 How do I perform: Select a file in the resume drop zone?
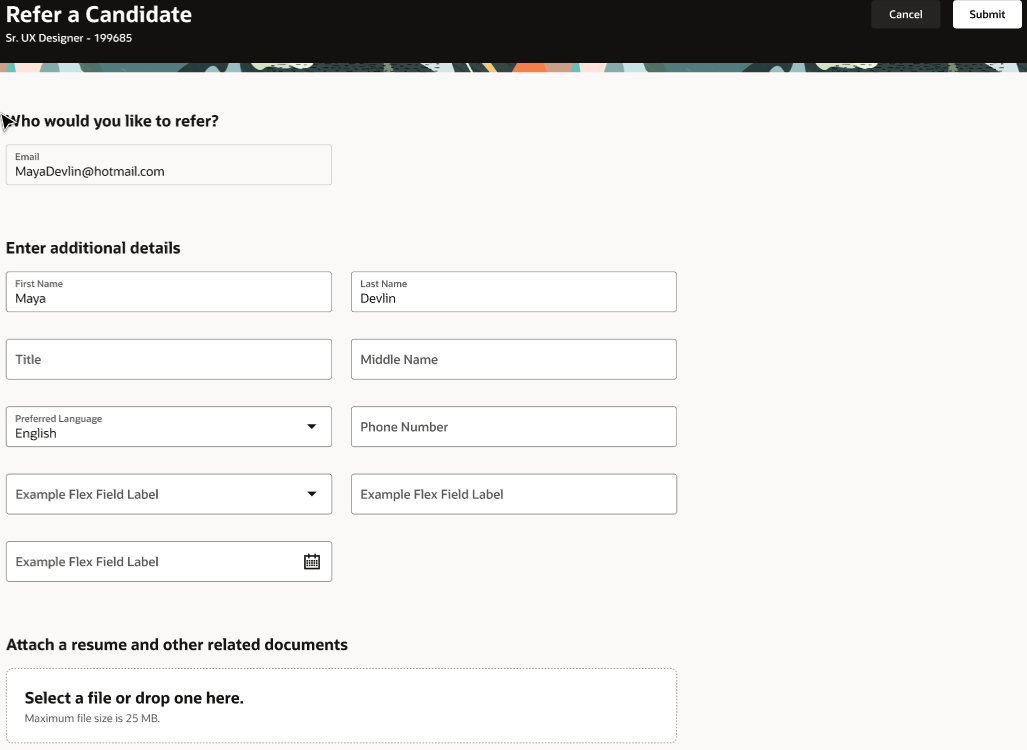point(341,705)
